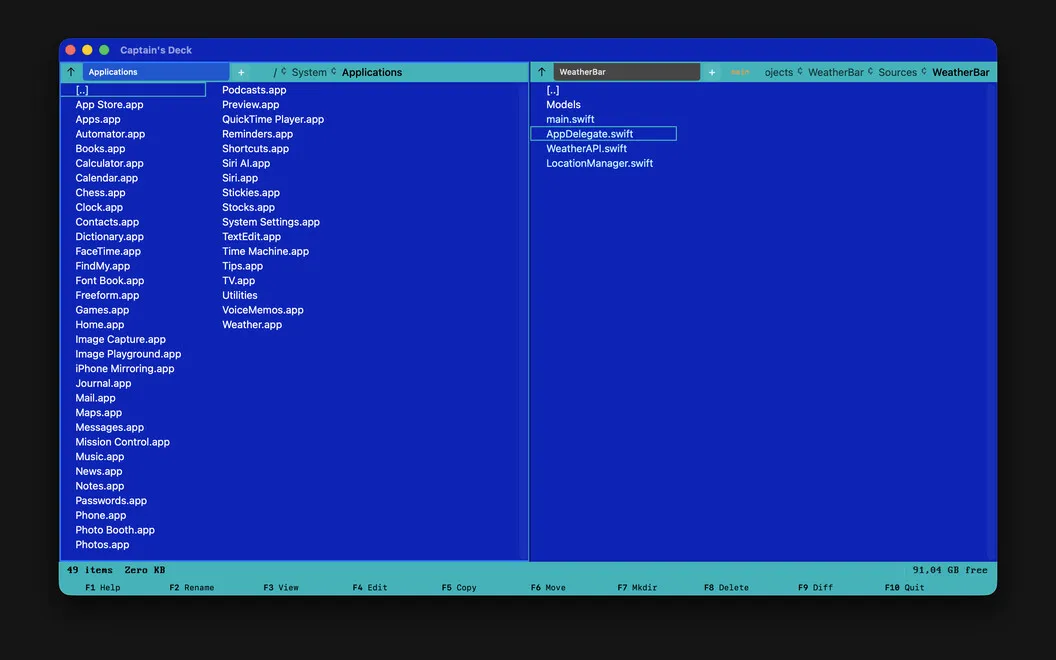Viewport: 1056px width, 660px height.
Task: Select Calculator.app
Action: coord(109,163)
